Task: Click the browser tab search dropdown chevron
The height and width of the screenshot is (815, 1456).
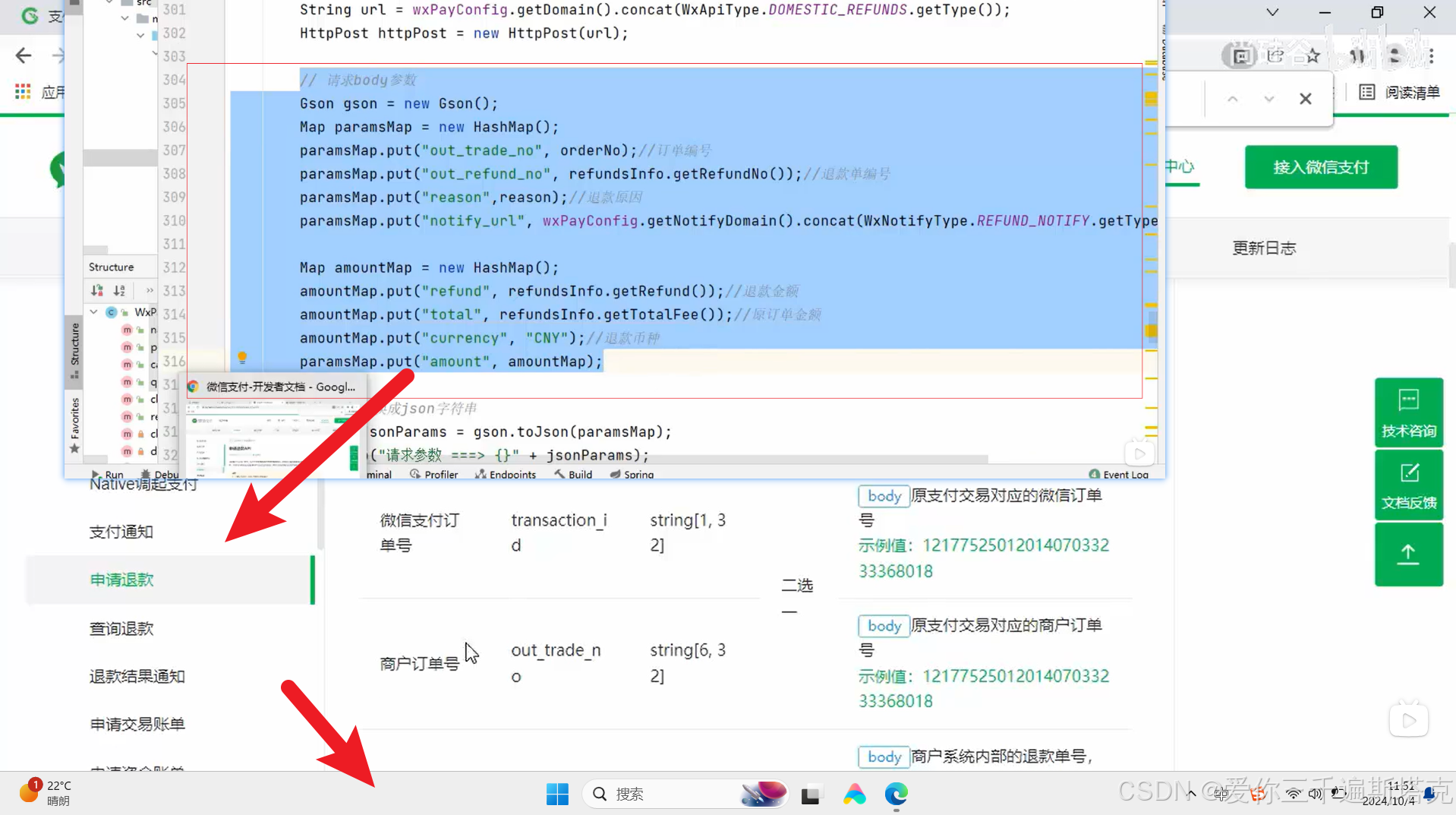Action: [1272, 12]
